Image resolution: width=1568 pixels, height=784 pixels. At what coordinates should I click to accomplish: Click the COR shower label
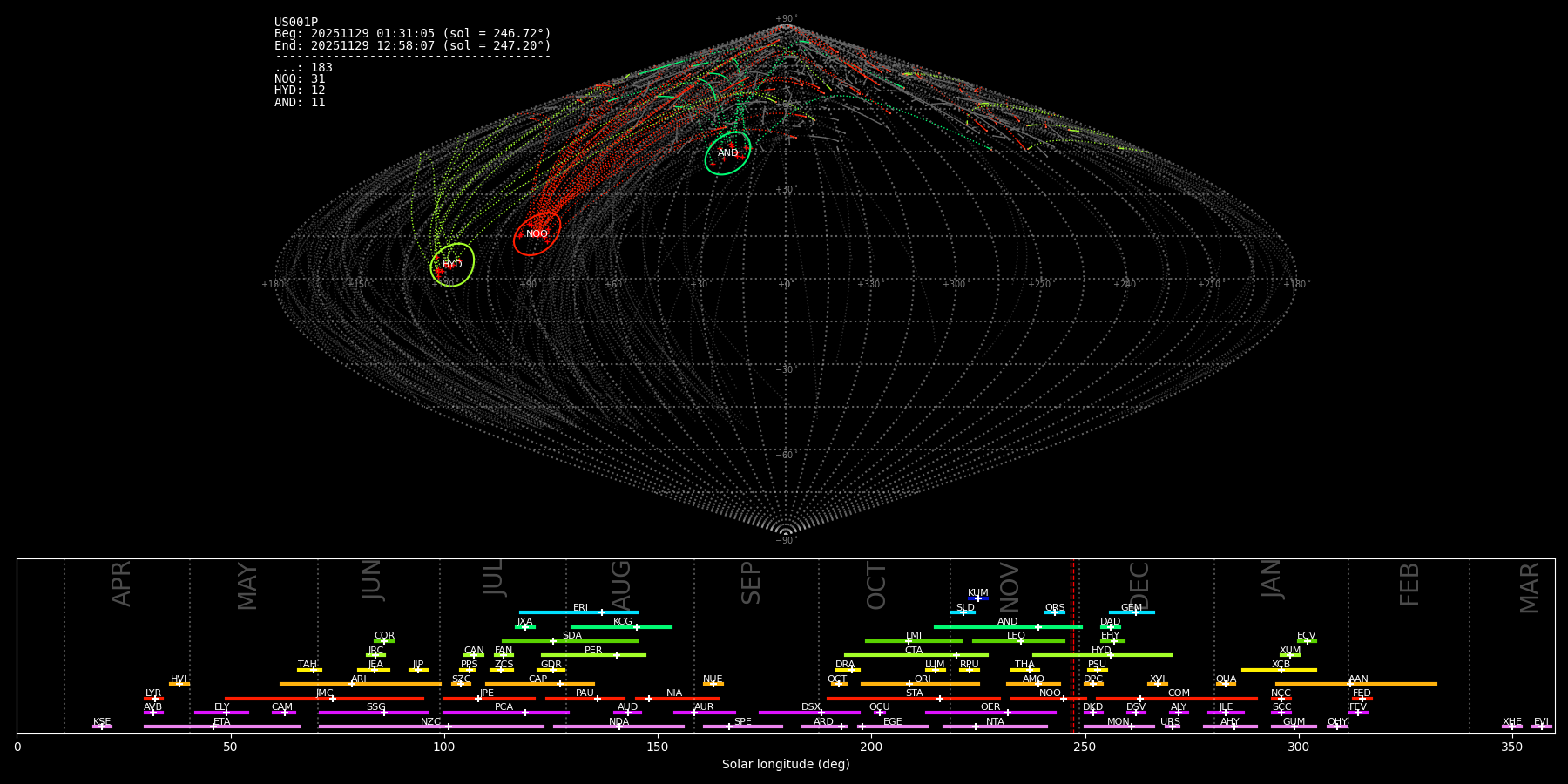(384, 636)
